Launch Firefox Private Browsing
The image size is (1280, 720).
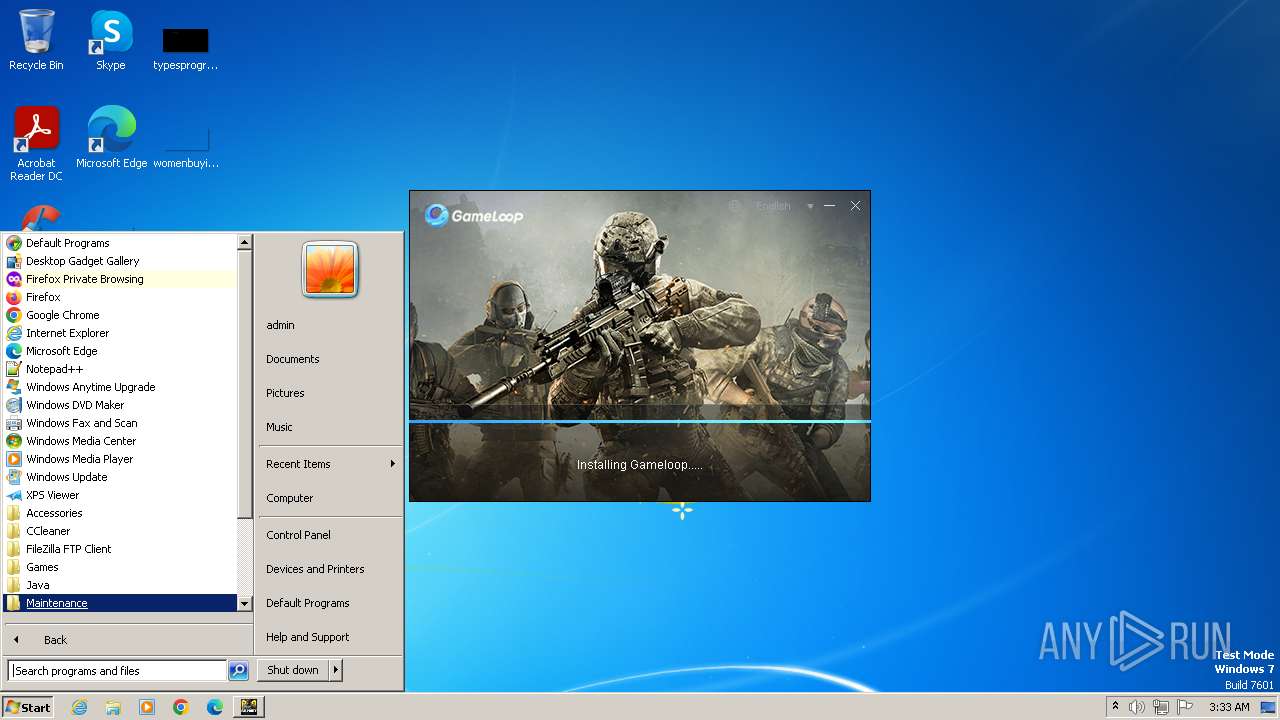click(120, 279)
